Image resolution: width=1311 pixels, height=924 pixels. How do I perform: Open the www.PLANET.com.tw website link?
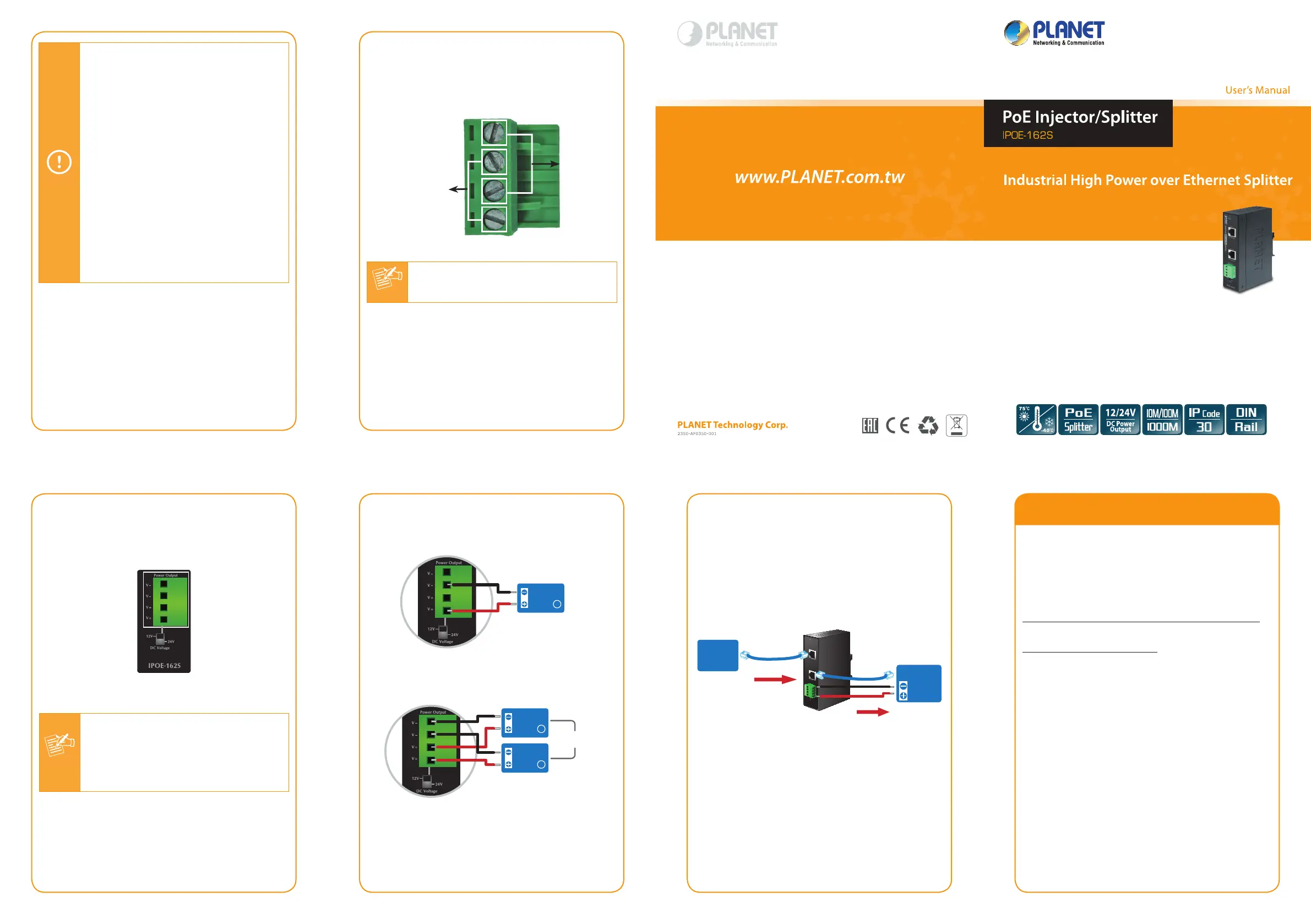tap(819, 177)
